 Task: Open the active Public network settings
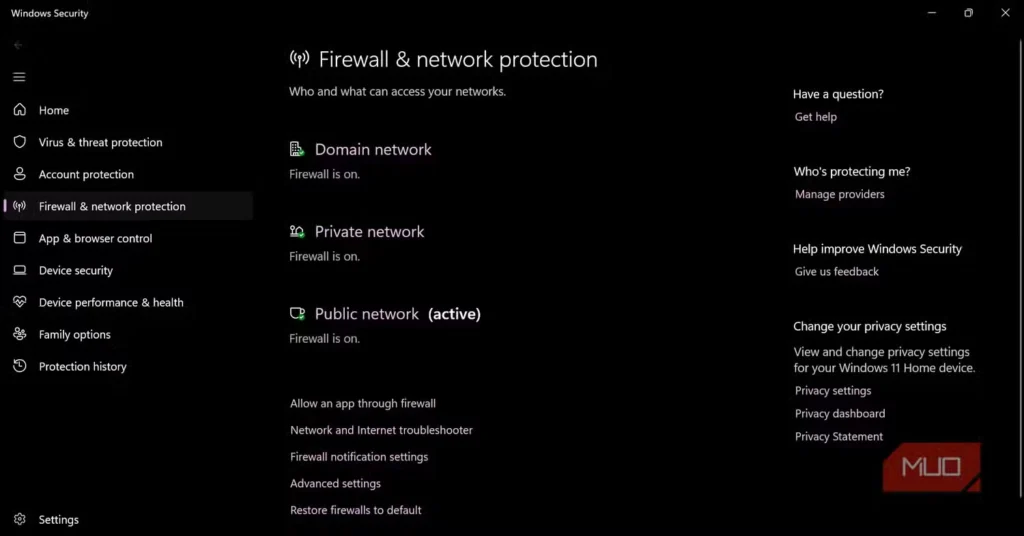point(367,314)
